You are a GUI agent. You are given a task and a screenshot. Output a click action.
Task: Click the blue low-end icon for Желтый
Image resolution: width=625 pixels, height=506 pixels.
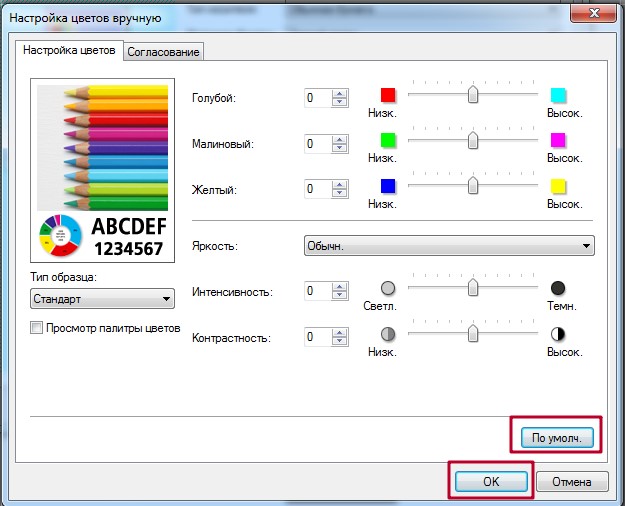point(388,186)
